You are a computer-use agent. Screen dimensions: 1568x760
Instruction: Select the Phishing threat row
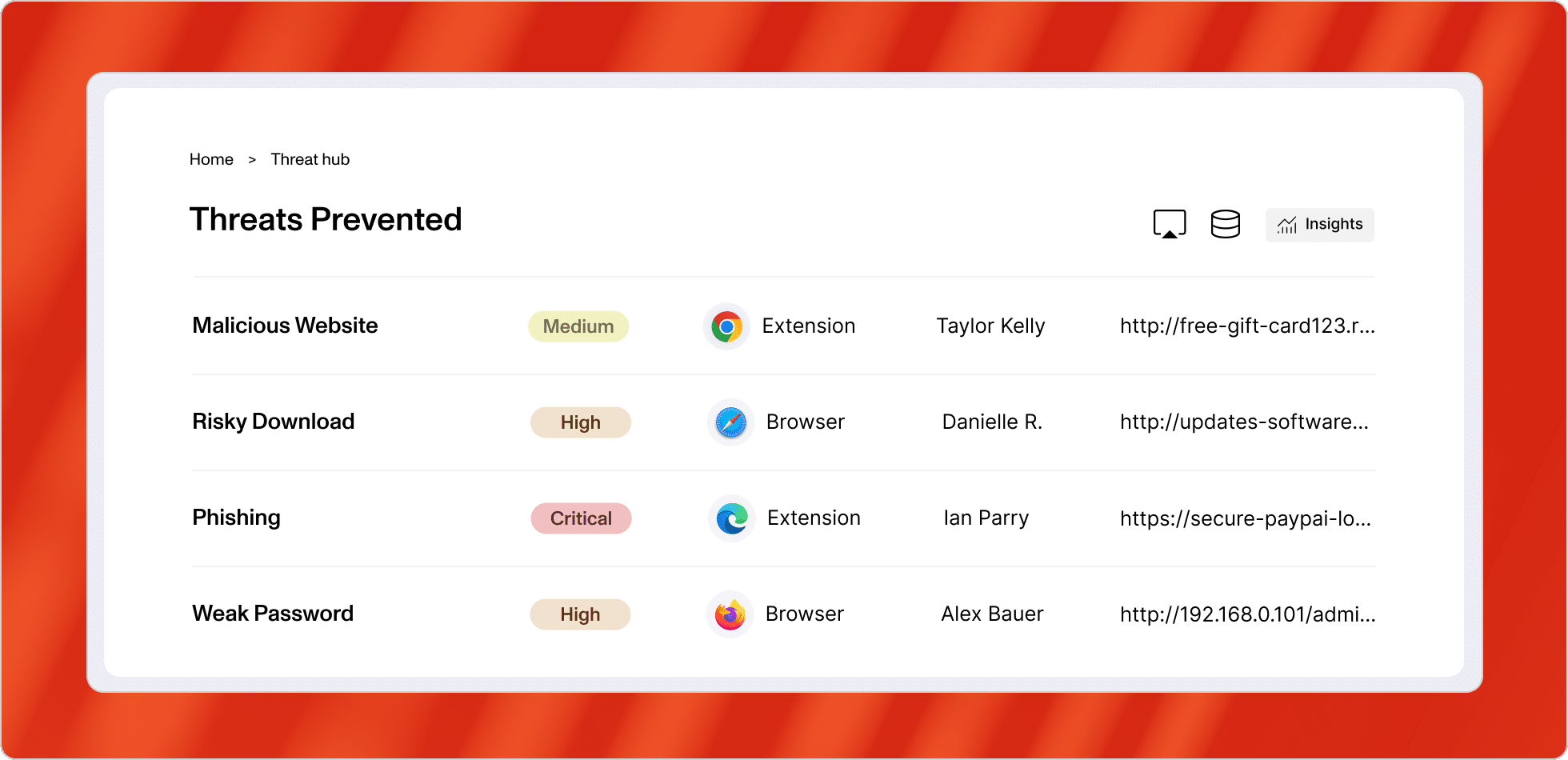(x=236, y=518)
